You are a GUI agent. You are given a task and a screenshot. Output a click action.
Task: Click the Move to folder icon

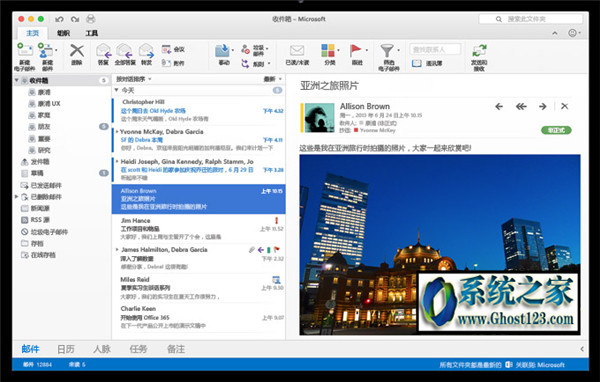(x=222, y=50)
